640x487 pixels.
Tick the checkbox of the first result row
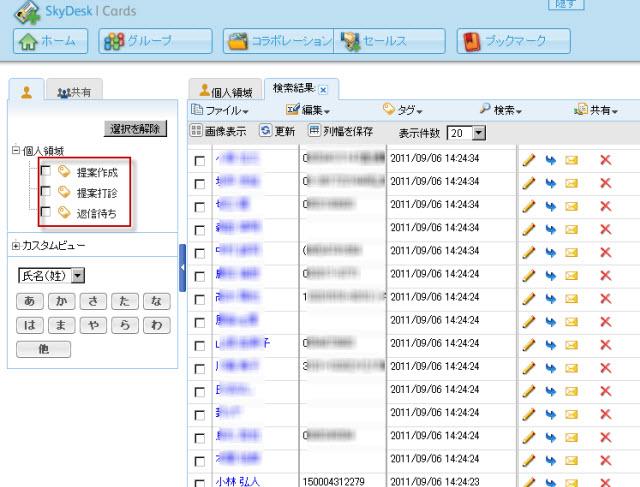[200, 161]
